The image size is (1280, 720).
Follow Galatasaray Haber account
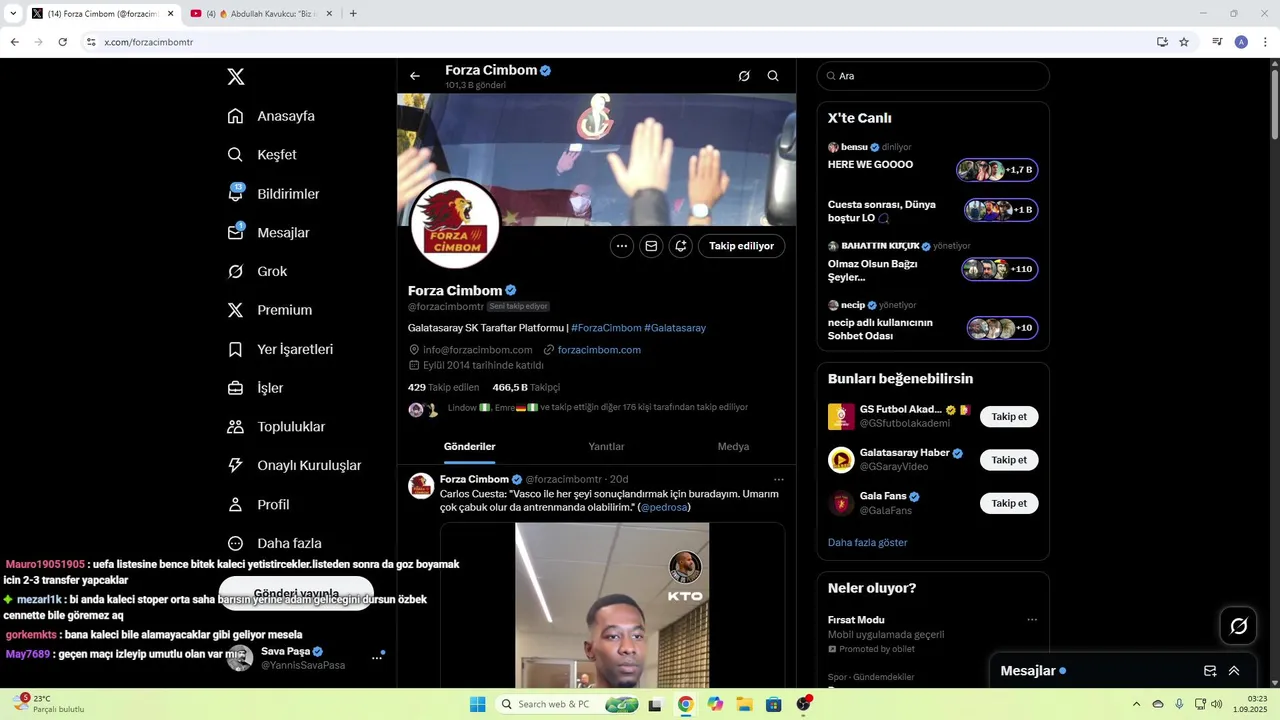pos(1009,460)
